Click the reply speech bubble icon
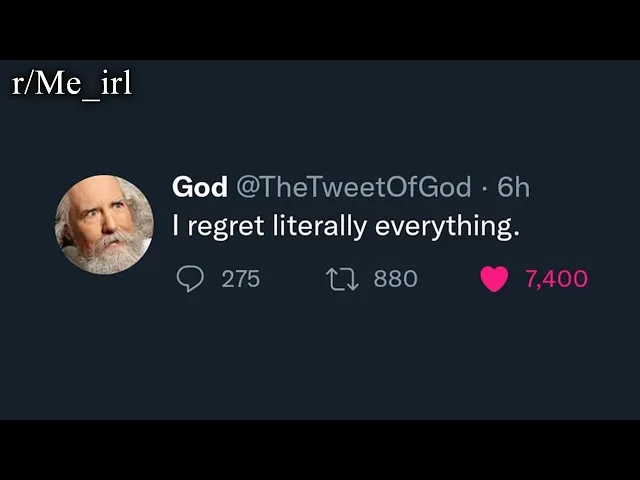Screen dimensions: 640x480 pyautogui.click(x=190, y=279)
